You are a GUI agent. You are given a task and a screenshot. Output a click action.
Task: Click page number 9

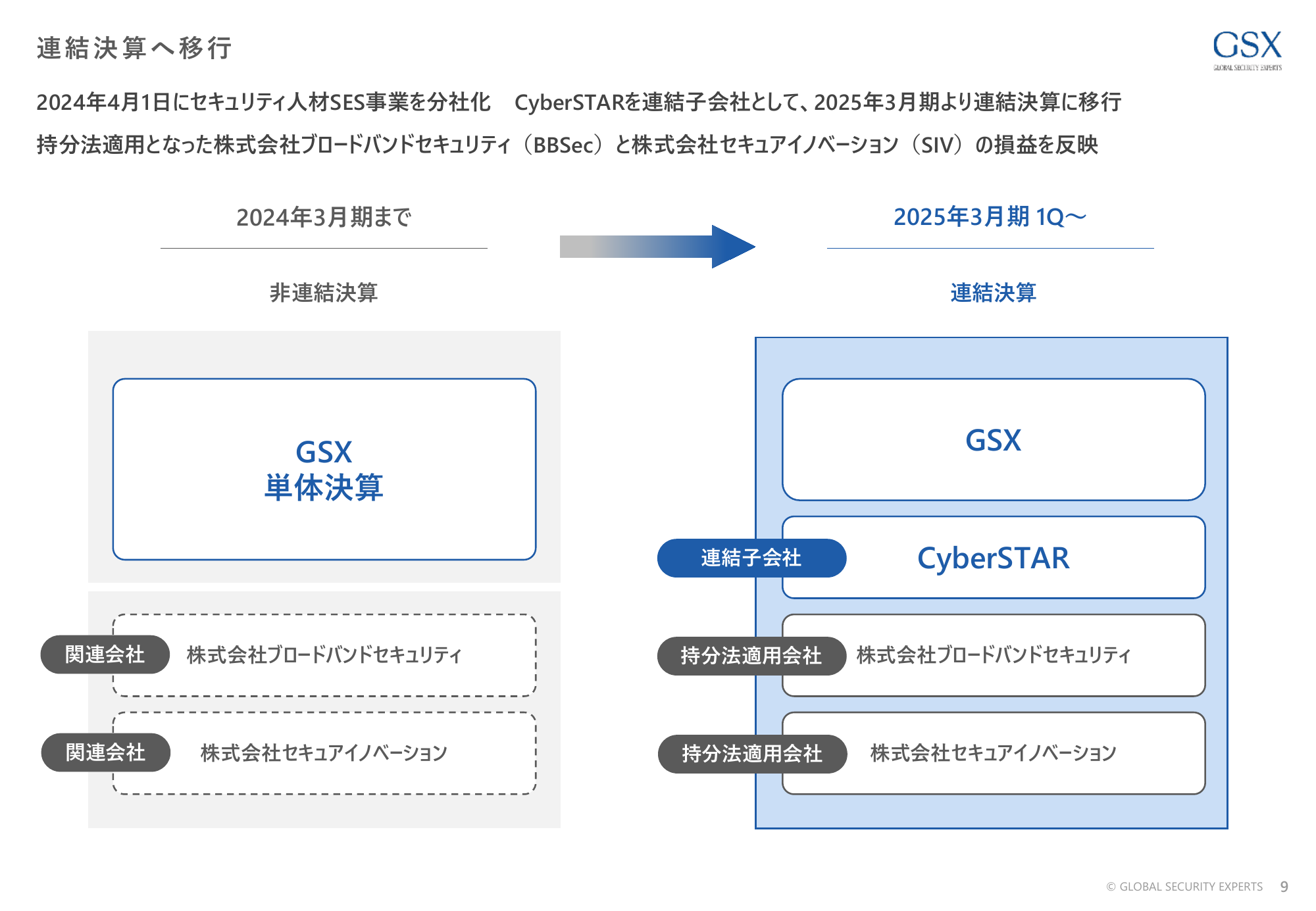point(1284,887)
